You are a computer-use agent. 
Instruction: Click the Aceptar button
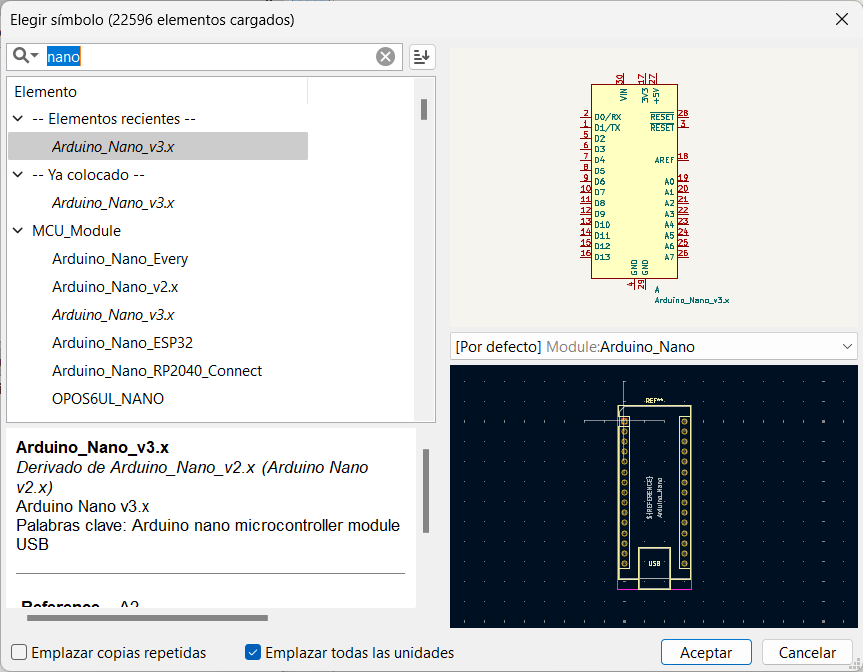click(706, 652)
